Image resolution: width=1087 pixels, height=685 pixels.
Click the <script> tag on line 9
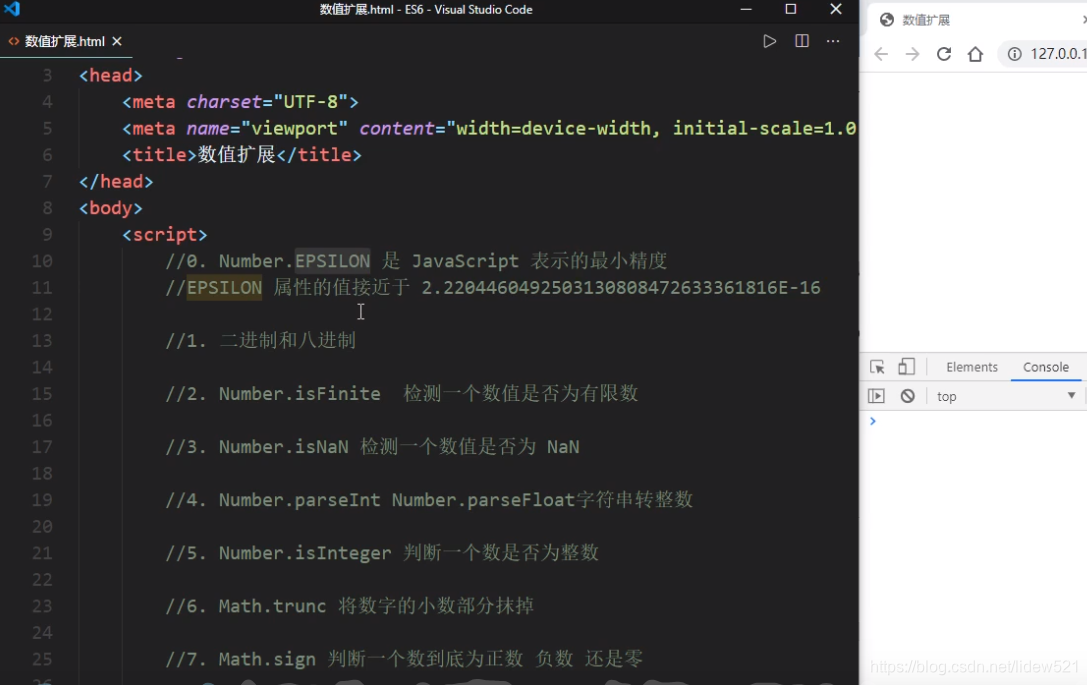tap(165, 234)
